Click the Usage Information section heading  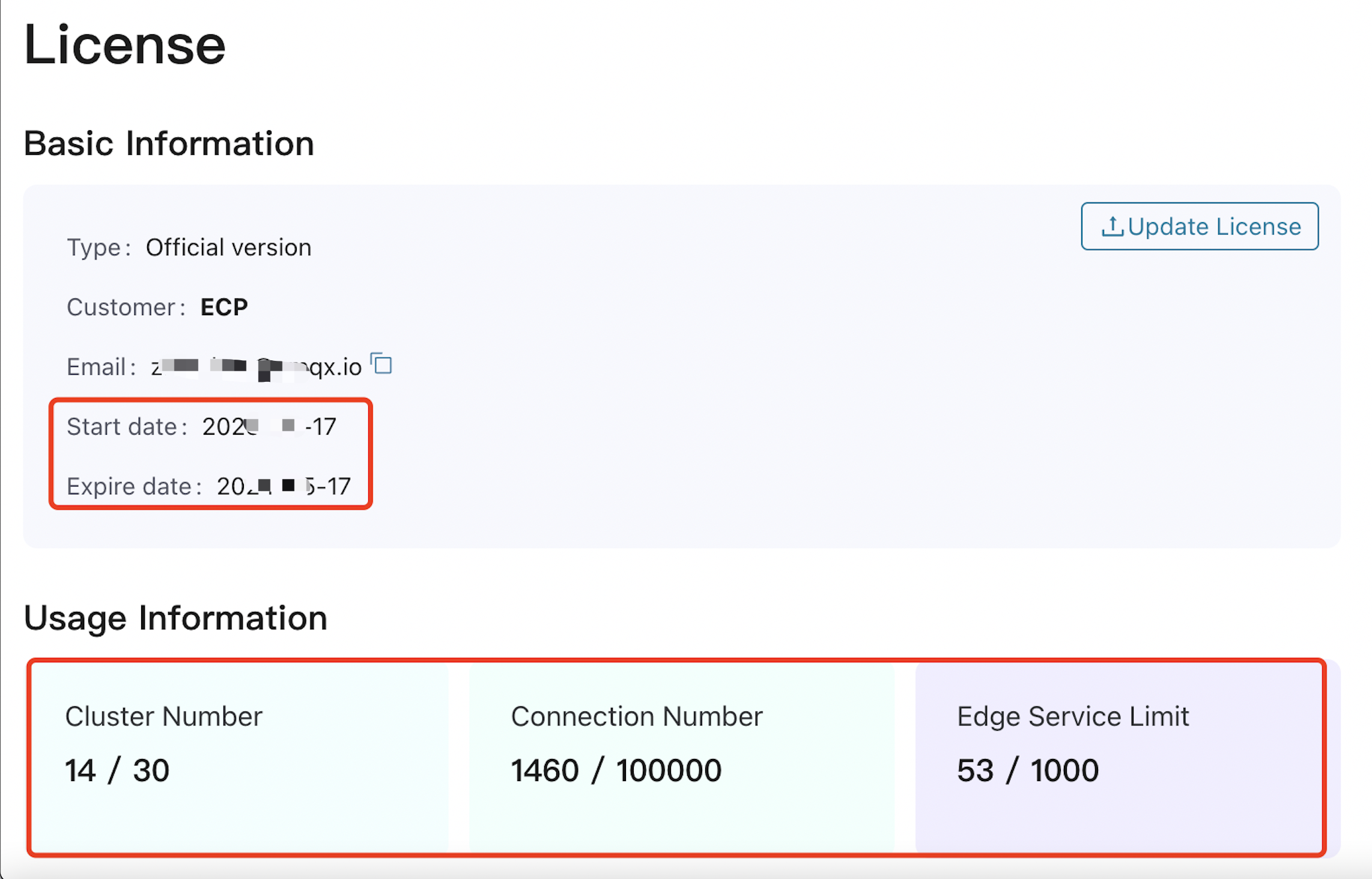175,618
